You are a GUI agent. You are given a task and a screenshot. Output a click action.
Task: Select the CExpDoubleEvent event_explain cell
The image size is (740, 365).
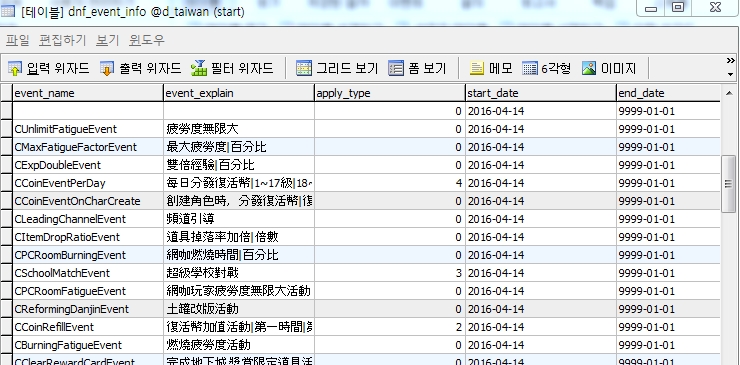(x=239, y=165)
